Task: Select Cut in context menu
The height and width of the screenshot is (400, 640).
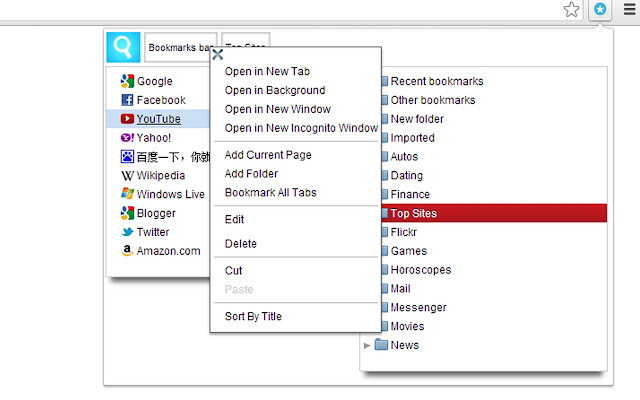Action: 233,271
